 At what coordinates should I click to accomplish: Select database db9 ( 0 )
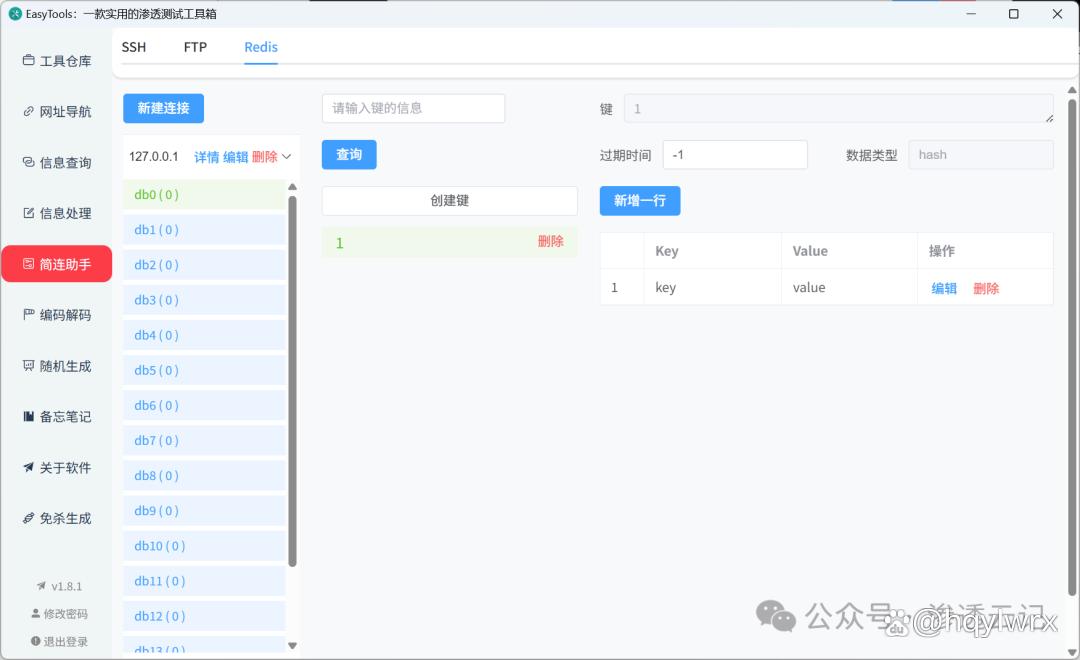[x=204, y=511]
